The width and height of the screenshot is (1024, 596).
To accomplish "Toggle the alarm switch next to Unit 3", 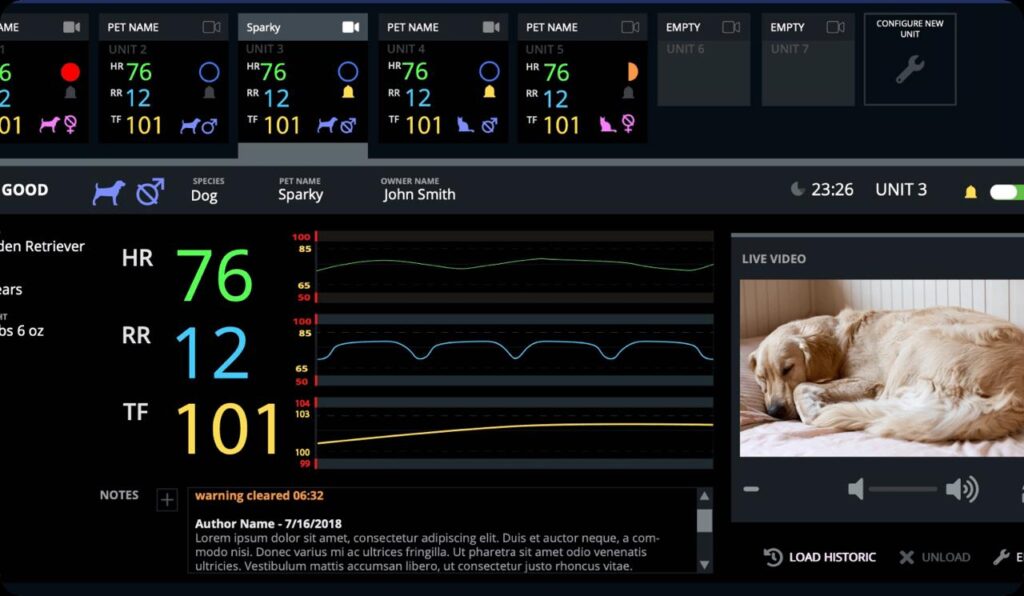I will 1006,191.
